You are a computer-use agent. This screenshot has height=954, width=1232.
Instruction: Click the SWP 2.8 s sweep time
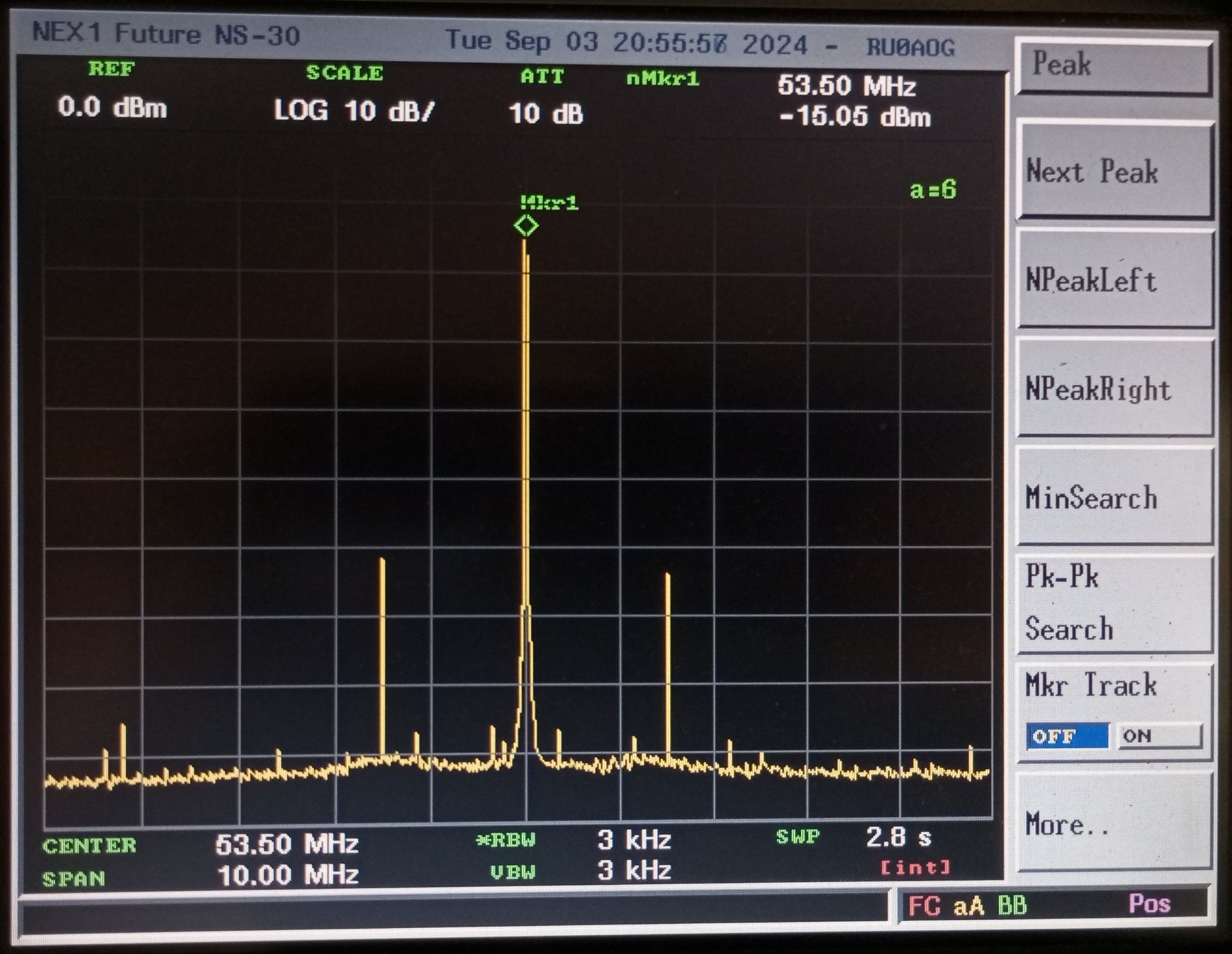coord(898,837)
